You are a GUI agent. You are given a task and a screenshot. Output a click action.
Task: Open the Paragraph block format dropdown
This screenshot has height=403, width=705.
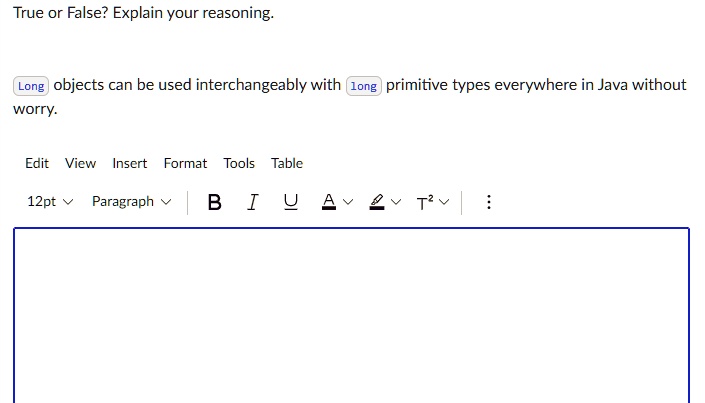point(132,202)
